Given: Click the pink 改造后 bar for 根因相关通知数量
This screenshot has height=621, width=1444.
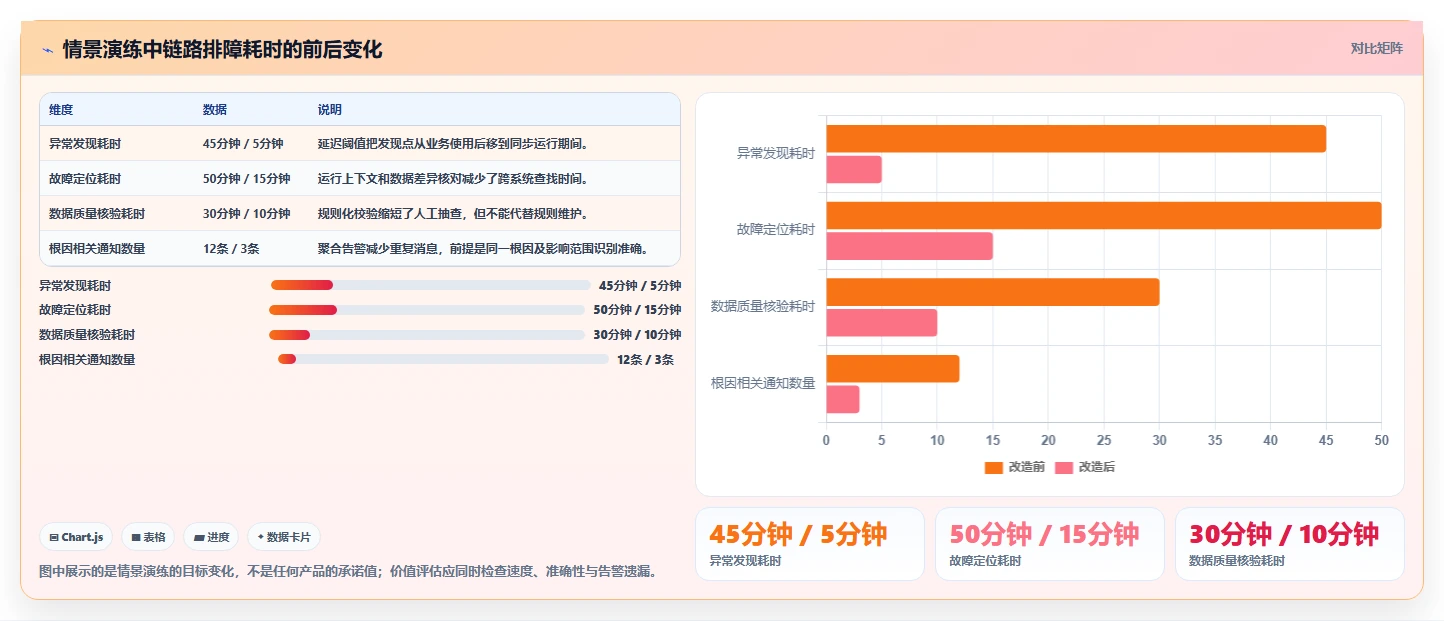Looking at the screenshot, I should [843, 399].
